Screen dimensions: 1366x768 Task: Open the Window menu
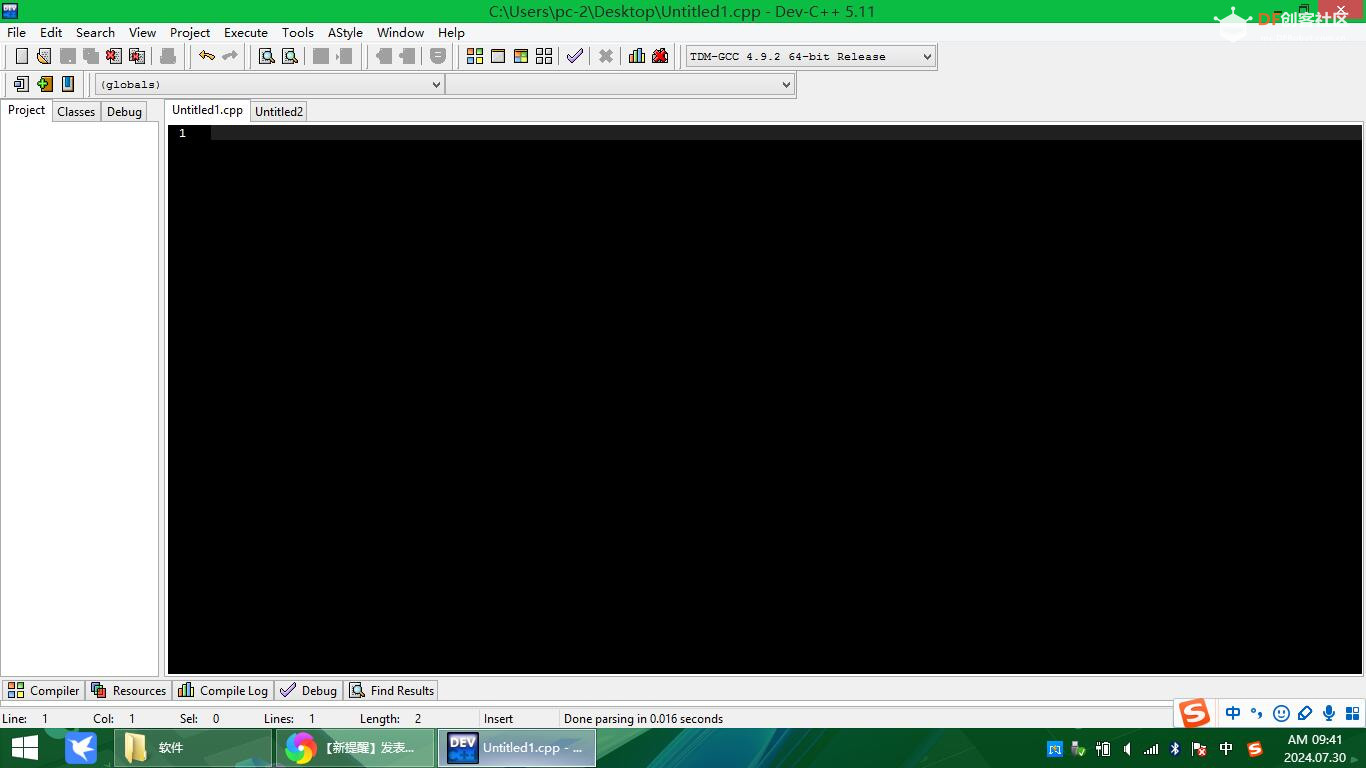[x=400, y=32]
